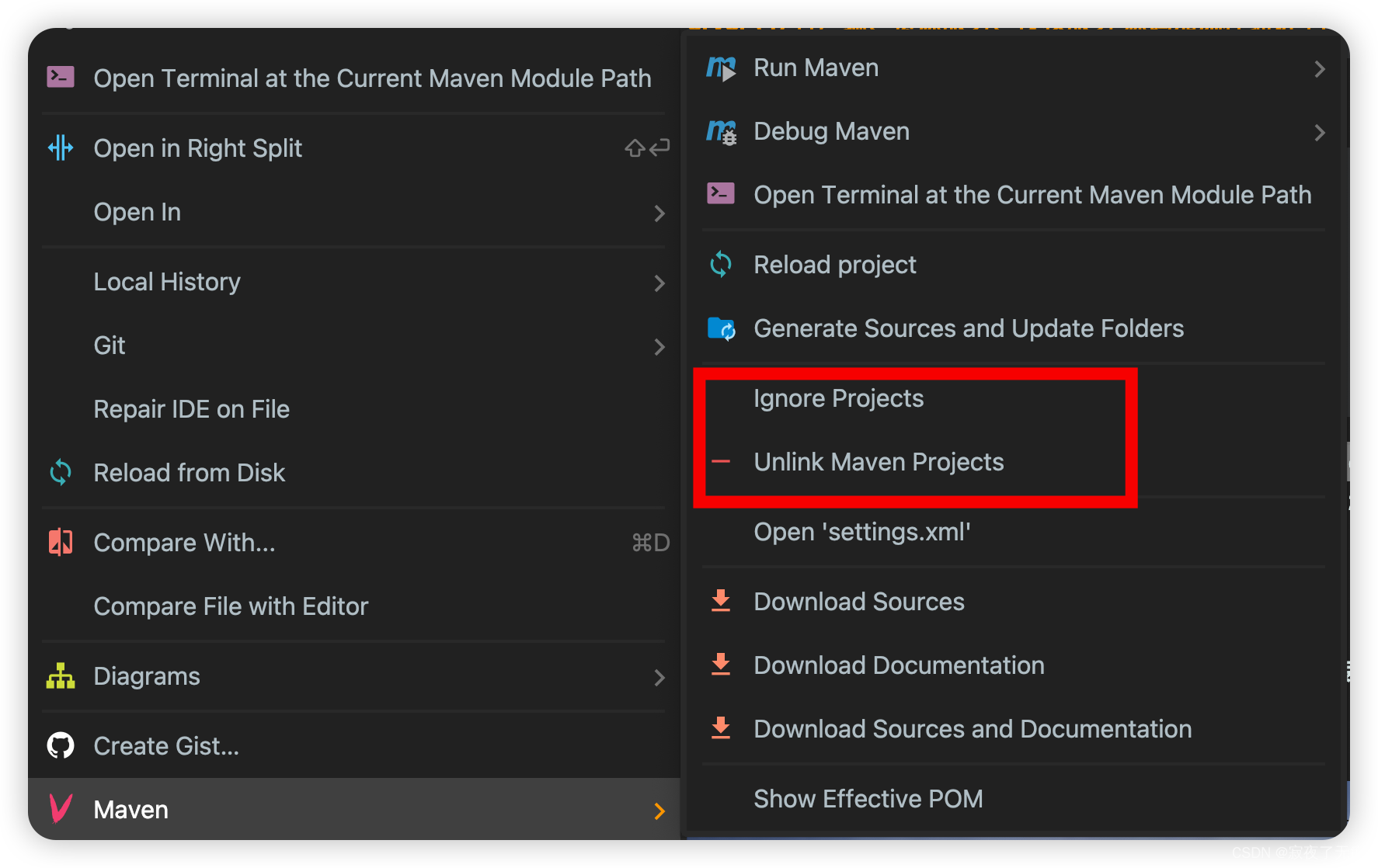
Task: Choose Run Maven in submenu
Action: 1014,68
